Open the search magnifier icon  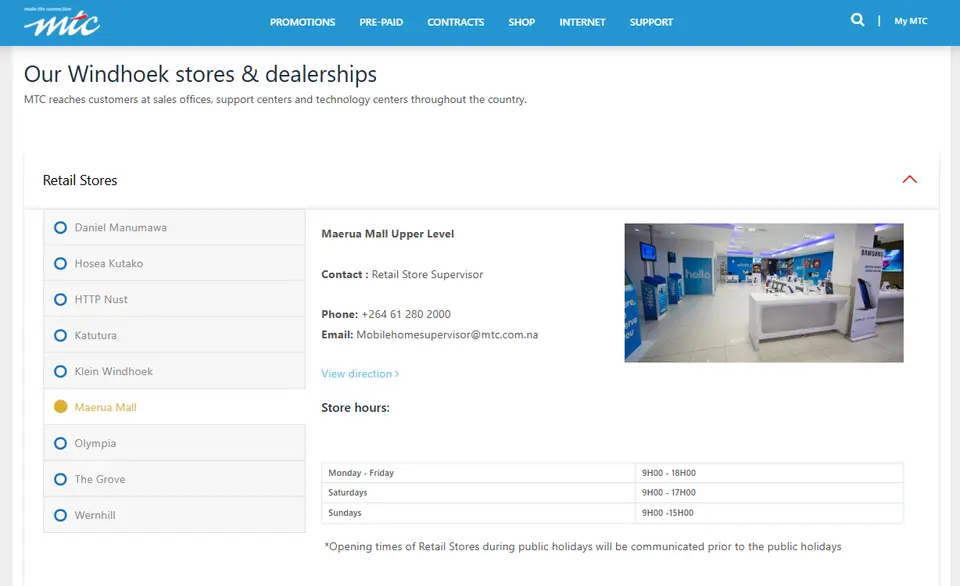point(857,20)
